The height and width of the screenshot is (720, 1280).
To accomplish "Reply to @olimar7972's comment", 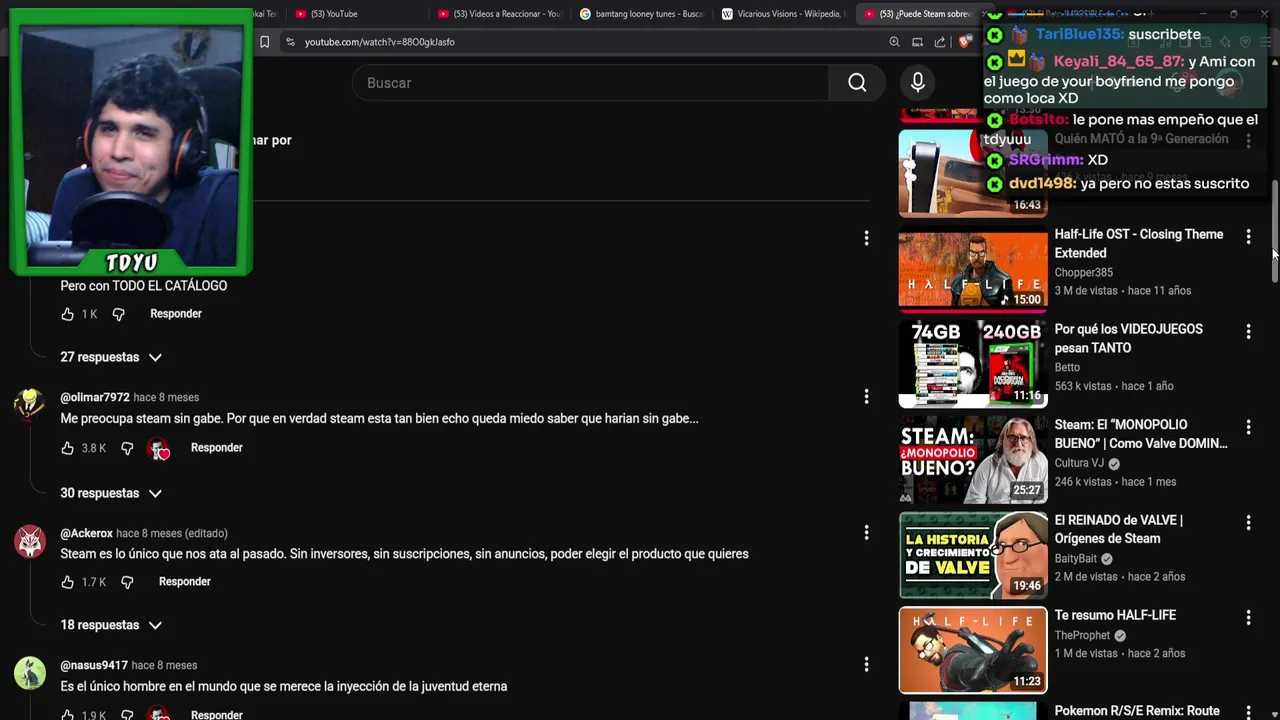I will tap(217, 448).
